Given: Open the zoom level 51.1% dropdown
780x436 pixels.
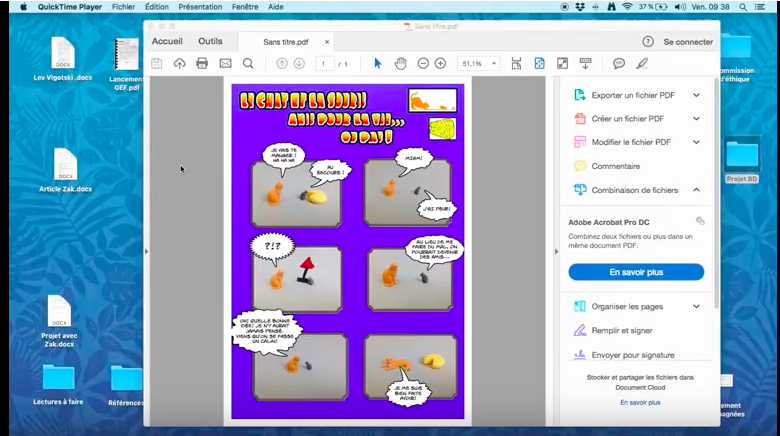Looking at the screenshot, I should click(479, 63).
